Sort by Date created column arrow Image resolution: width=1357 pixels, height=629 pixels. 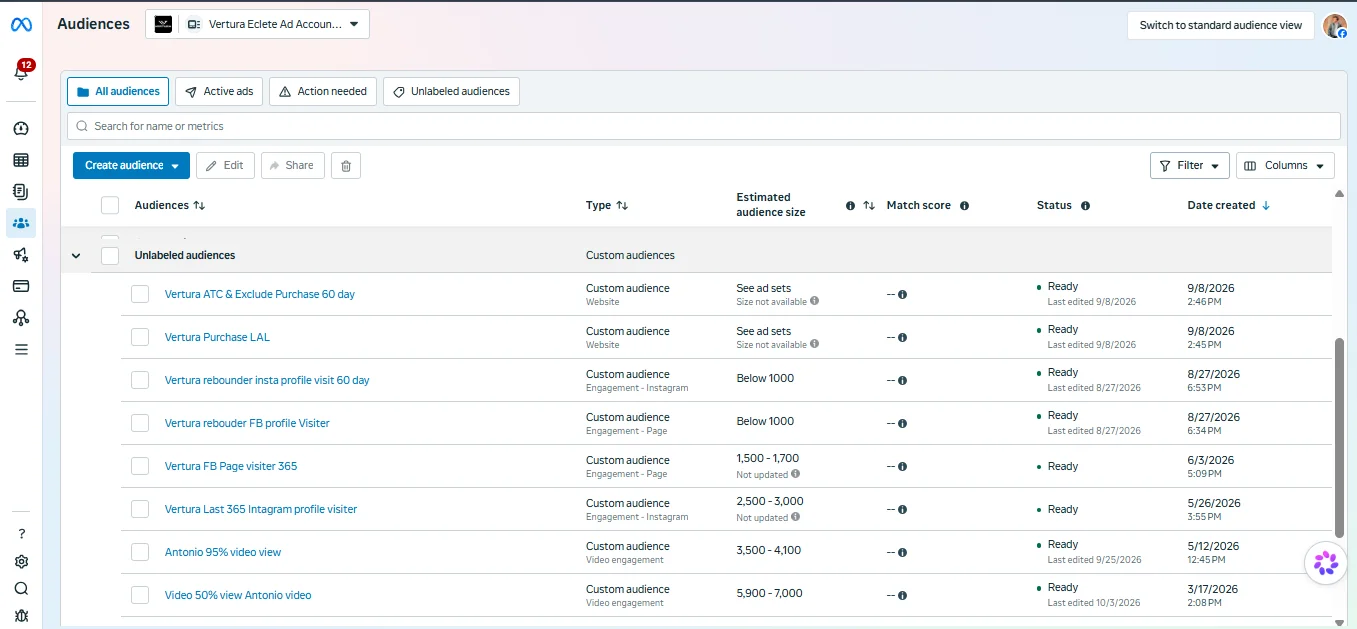pos(1266,206)
